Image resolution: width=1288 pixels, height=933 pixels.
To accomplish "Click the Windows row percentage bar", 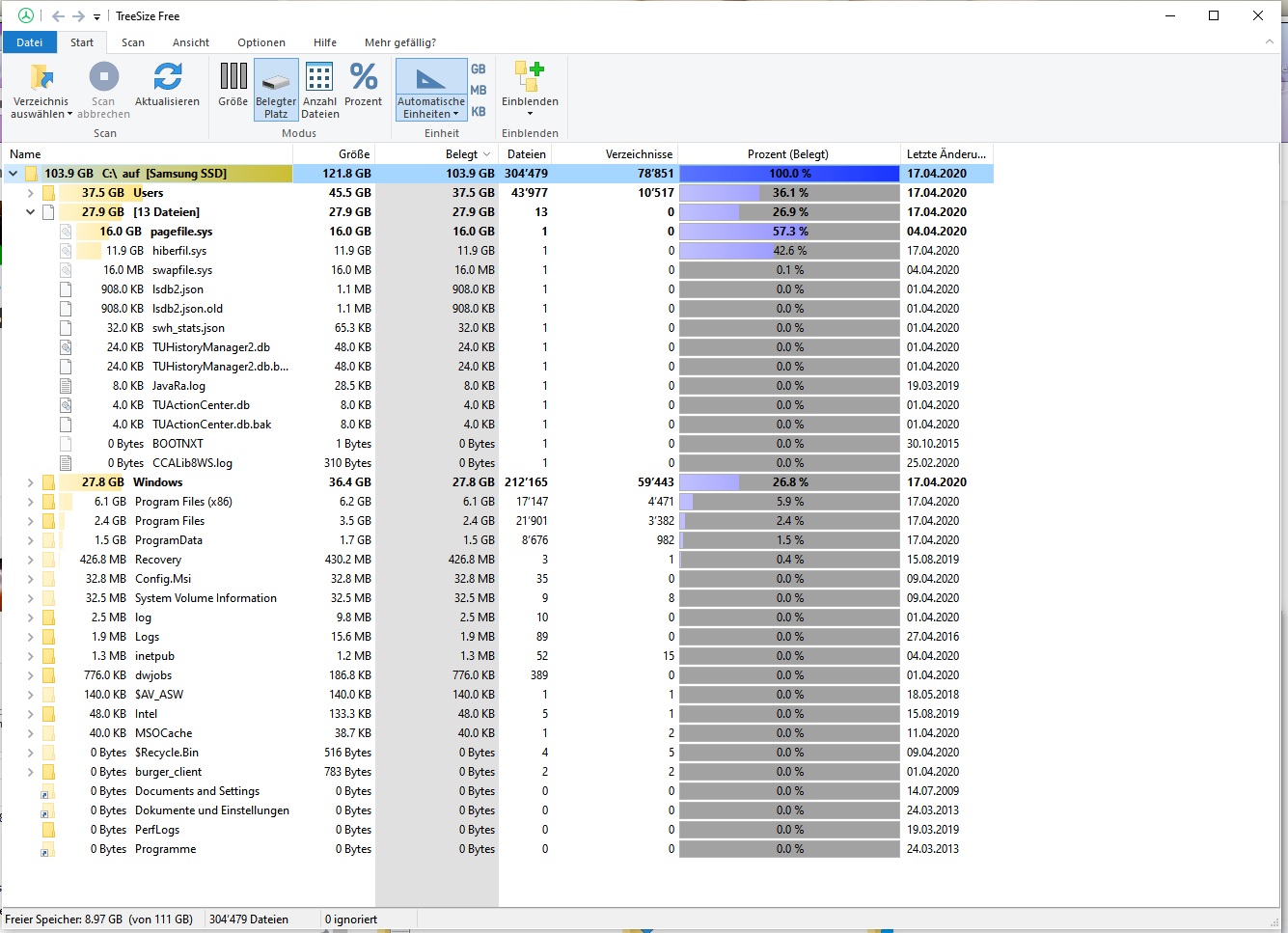I will 788,482.
